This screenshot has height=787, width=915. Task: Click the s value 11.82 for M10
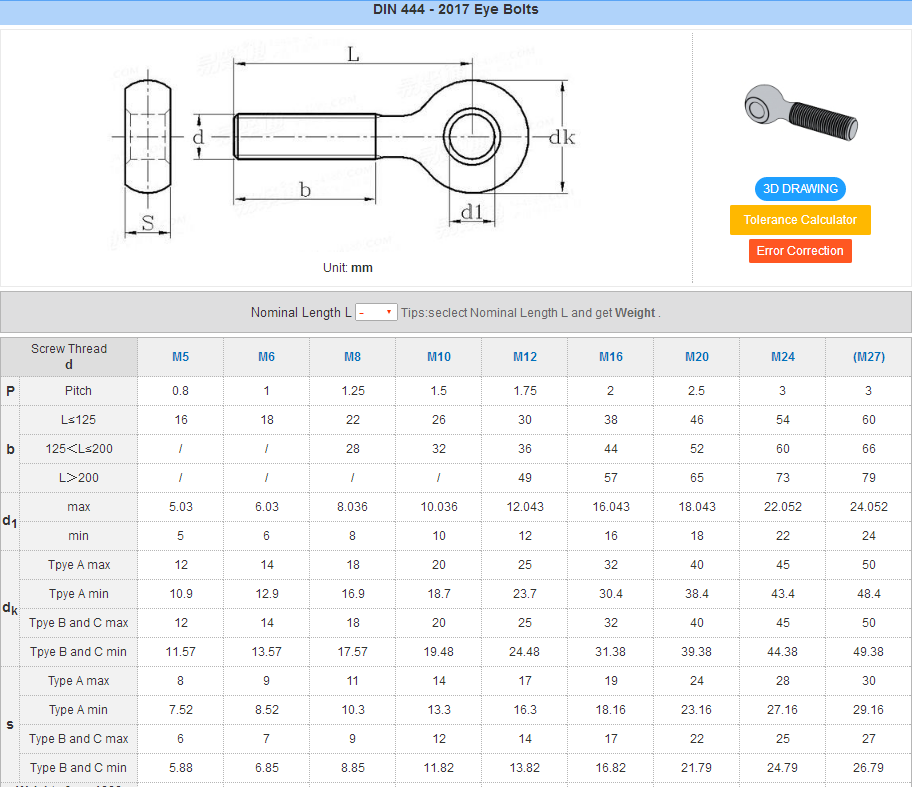439,768
